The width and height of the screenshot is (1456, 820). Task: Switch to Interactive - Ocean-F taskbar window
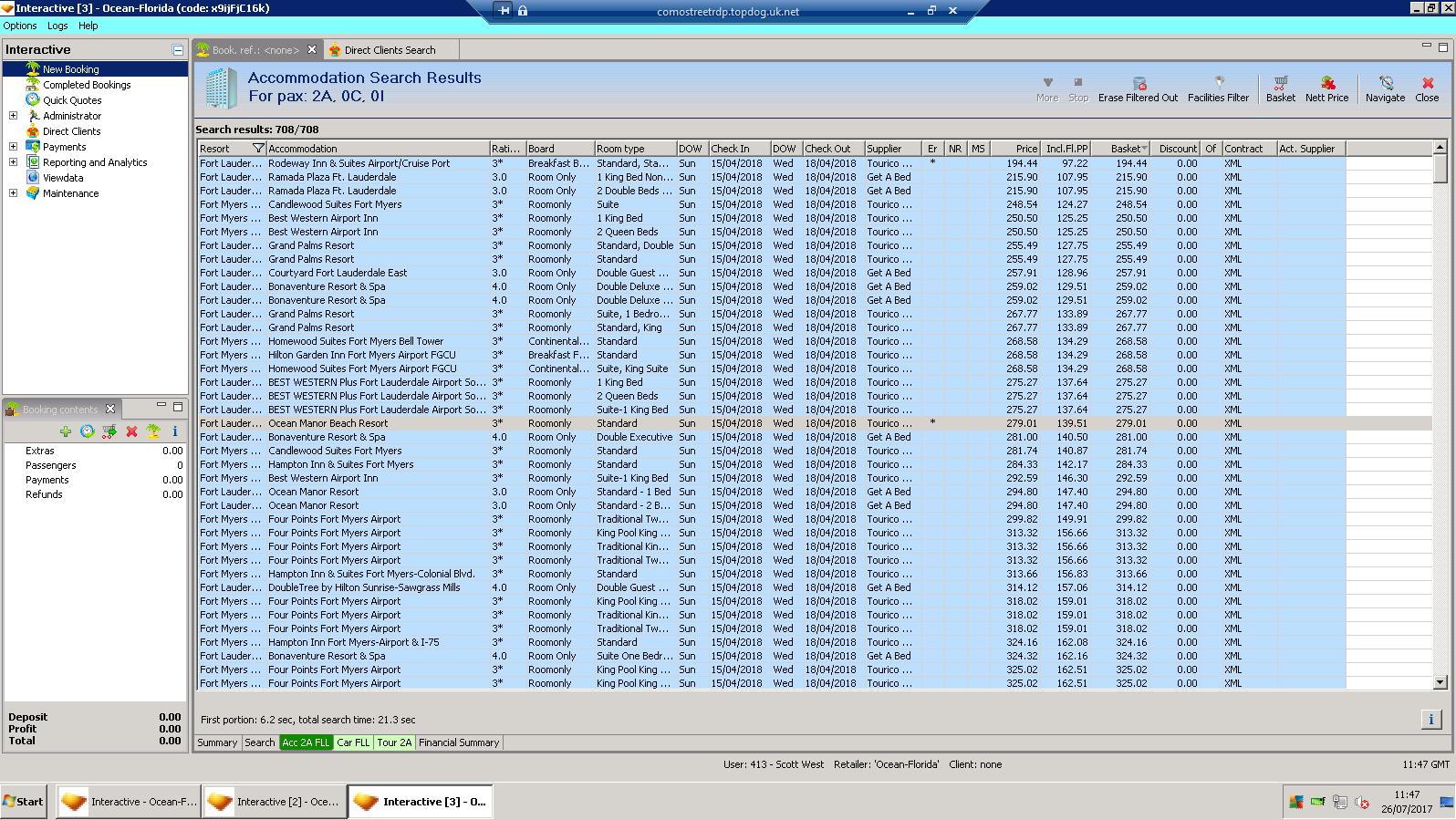click(128, 802)
